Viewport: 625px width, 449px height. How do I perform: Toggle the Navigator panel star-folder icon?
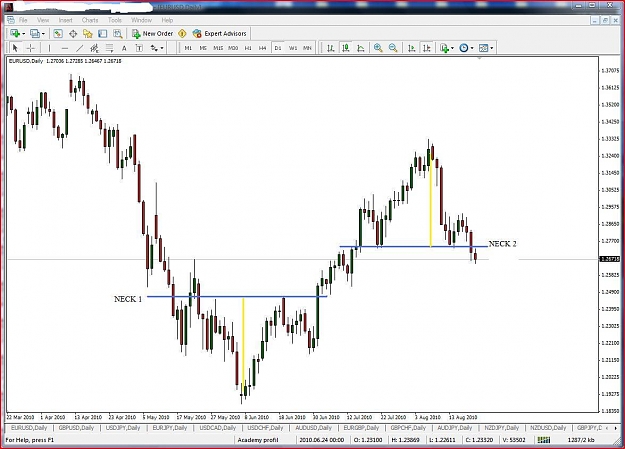point(88,33)
